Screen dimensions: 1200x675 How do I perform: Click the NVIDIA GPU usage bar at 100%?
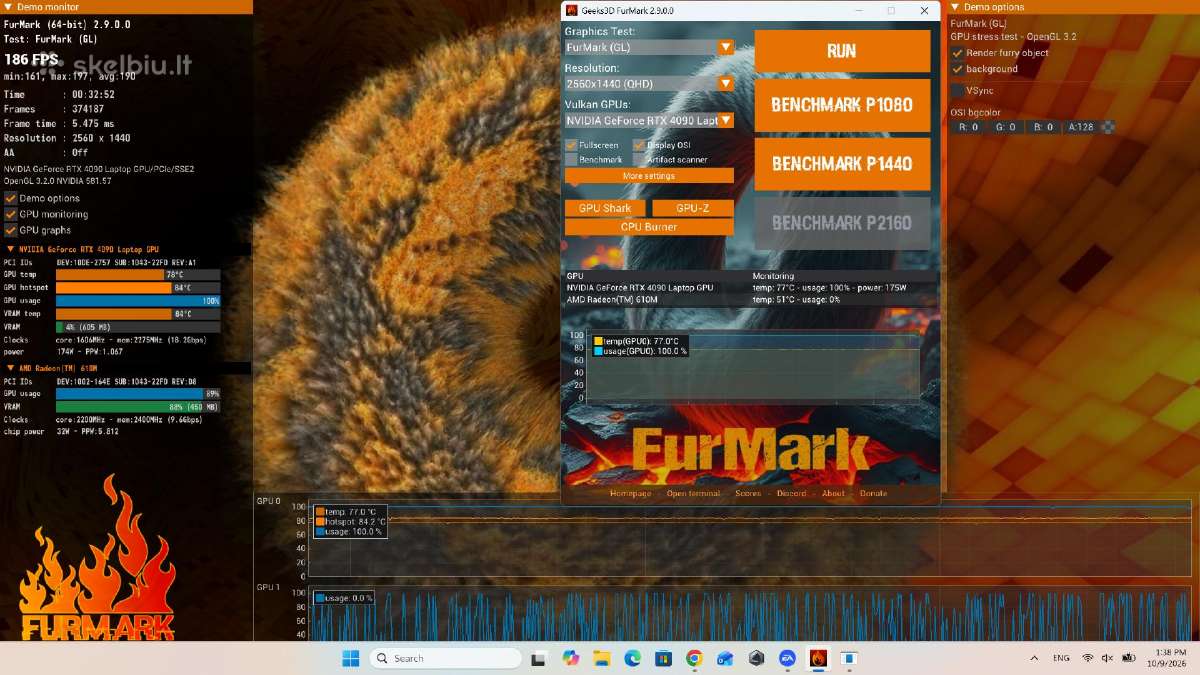(x=138, y=300)
